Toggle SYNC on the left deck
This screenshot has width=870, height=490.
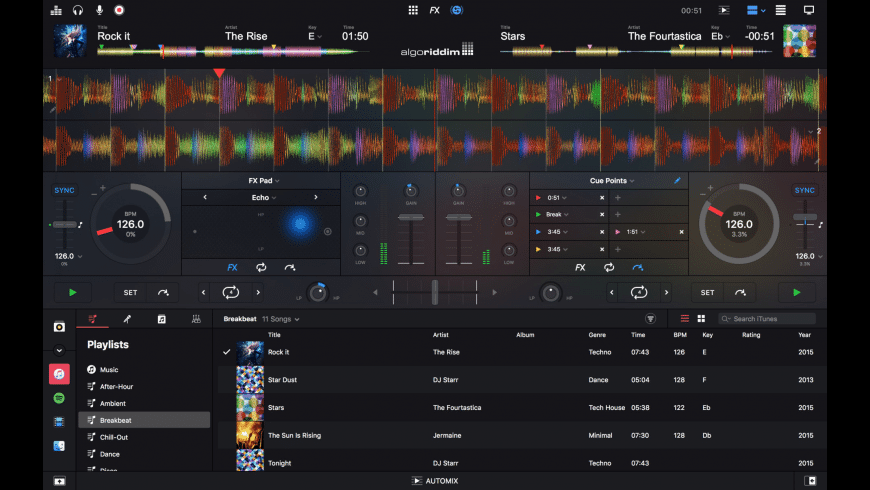[64, 190]
